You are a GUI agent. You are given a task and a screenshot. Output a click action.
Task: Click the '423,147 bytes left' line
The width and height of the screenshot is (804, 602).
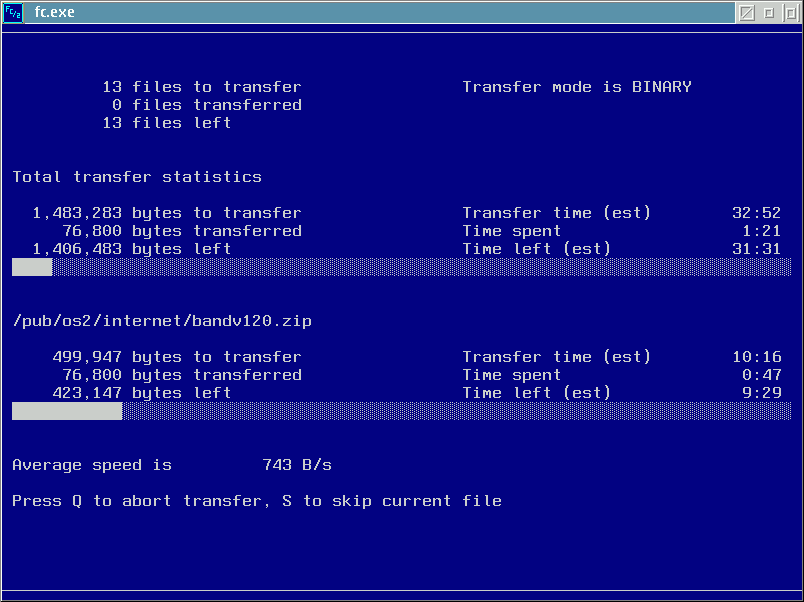pyautogui.click(x=142, y=393)
